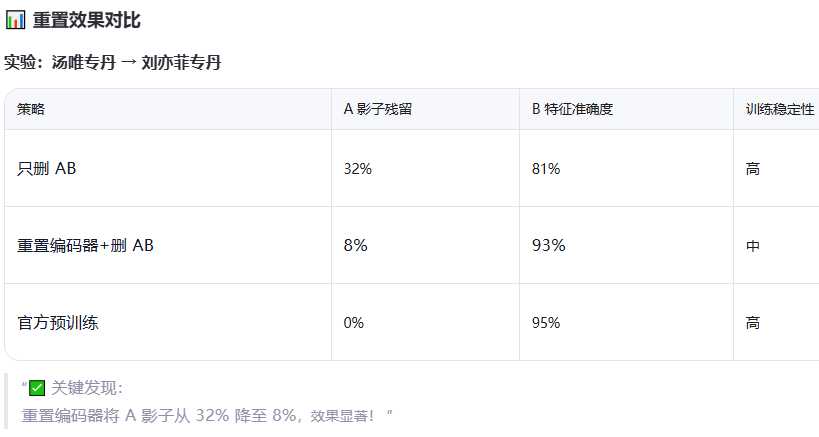Select the 策略 column header
Screen dimensions: 819x437
tap(31, 109)
